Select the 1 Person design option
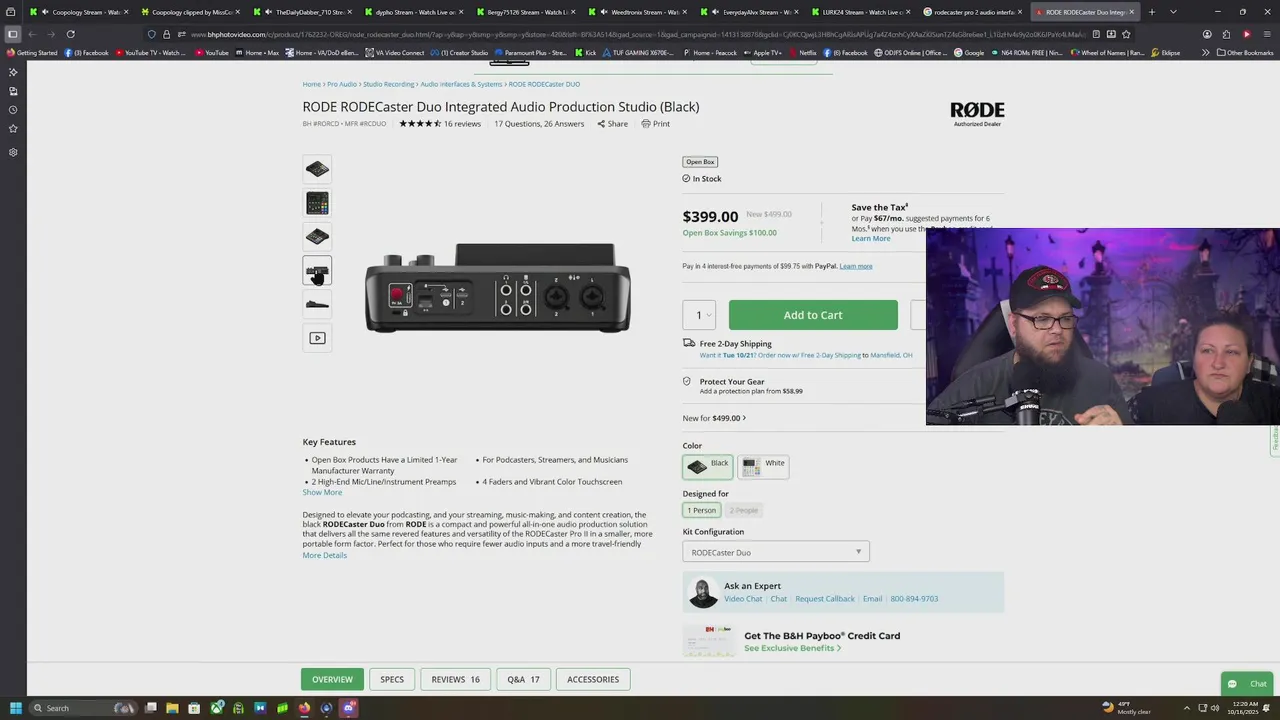The width and height of the screenshot is (1280, 720). tap(701, 510)
